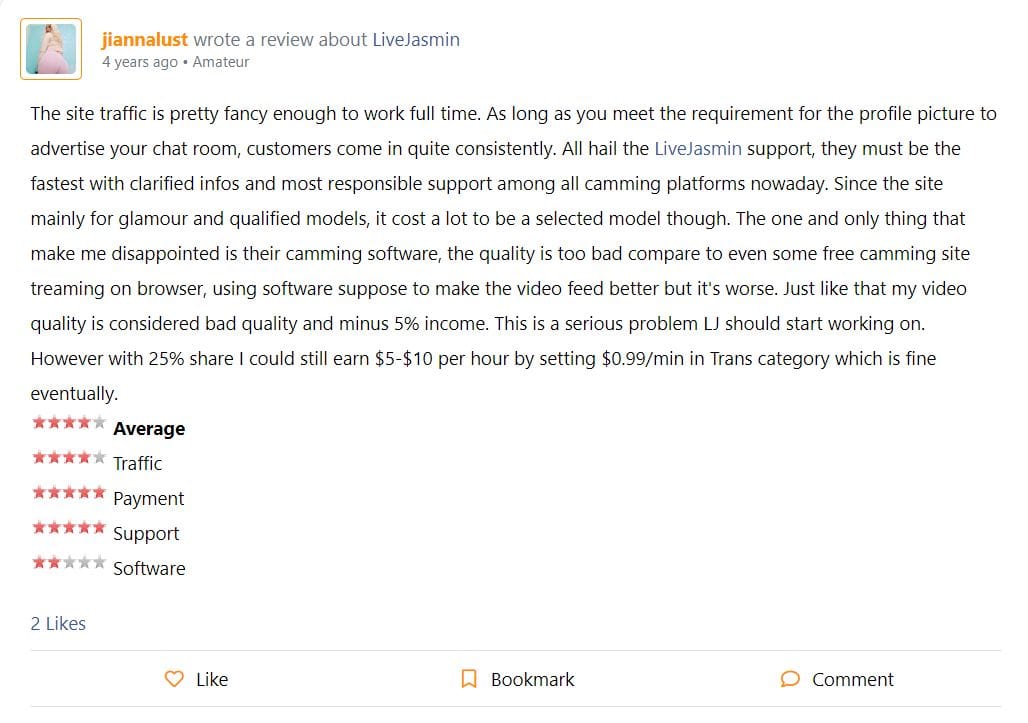1028x723 pixels.
Task: Open the jiannalust profile avatar
Action: [51, 49]
